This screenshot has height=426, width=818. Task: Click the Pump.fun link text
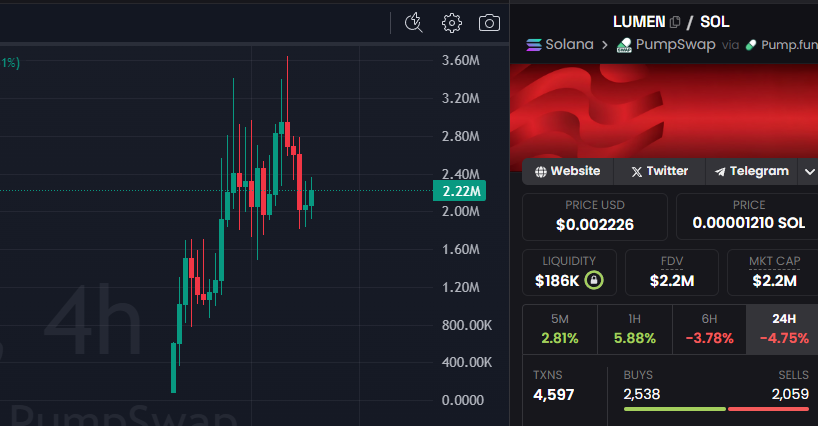click(x=789, y=45)
